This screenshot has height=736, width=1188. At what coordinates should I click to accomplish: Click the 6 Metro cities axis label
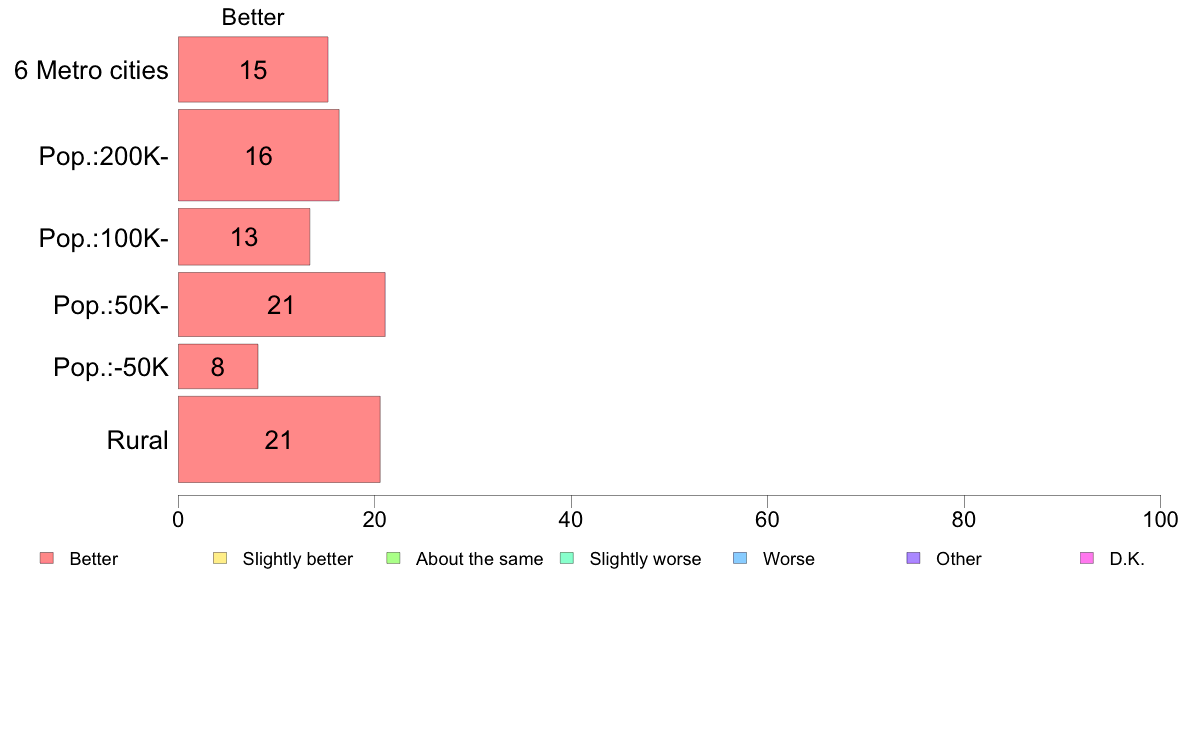91,70
